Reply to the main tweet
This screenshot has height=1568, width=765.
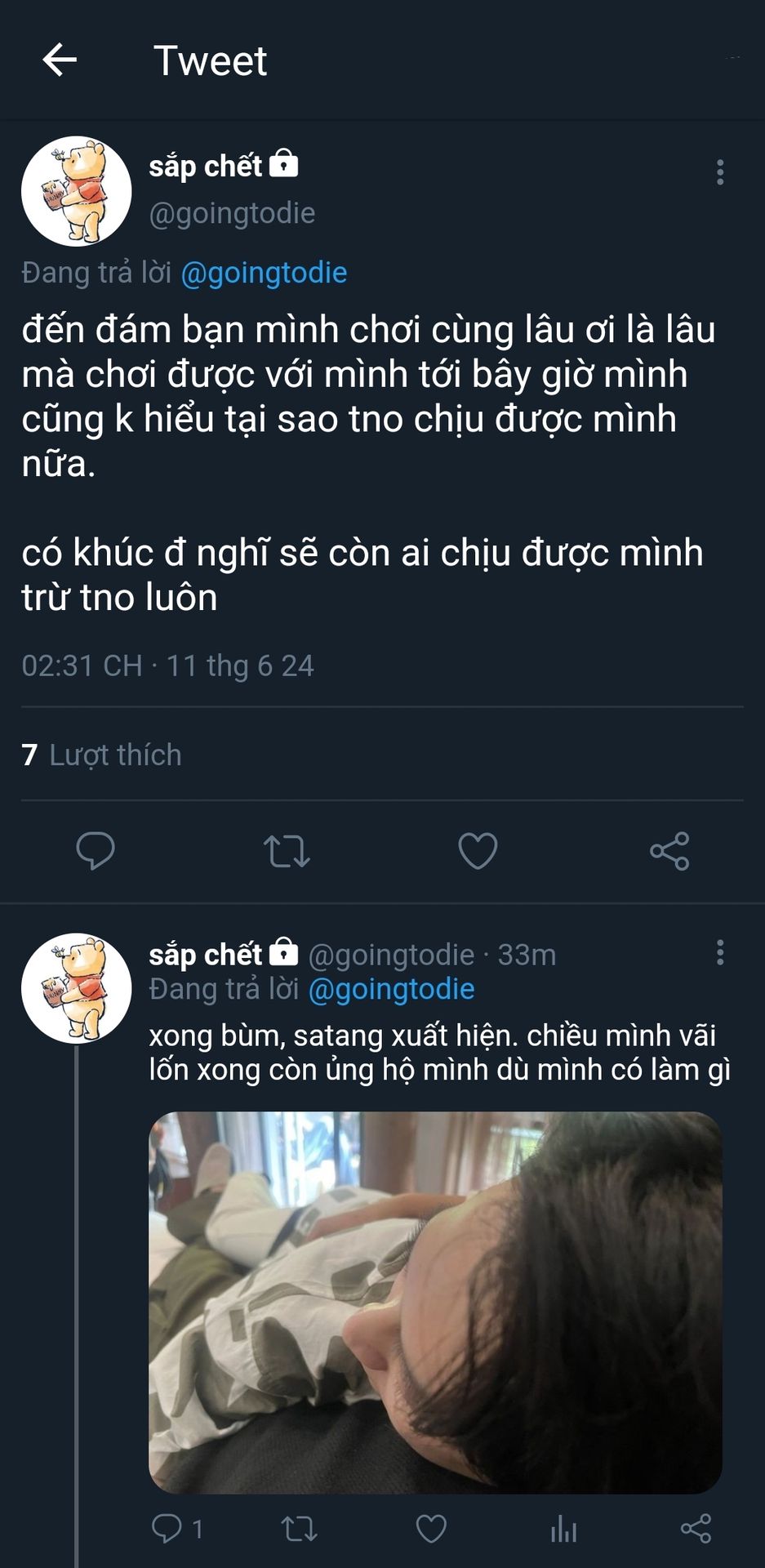pos(96,851)
